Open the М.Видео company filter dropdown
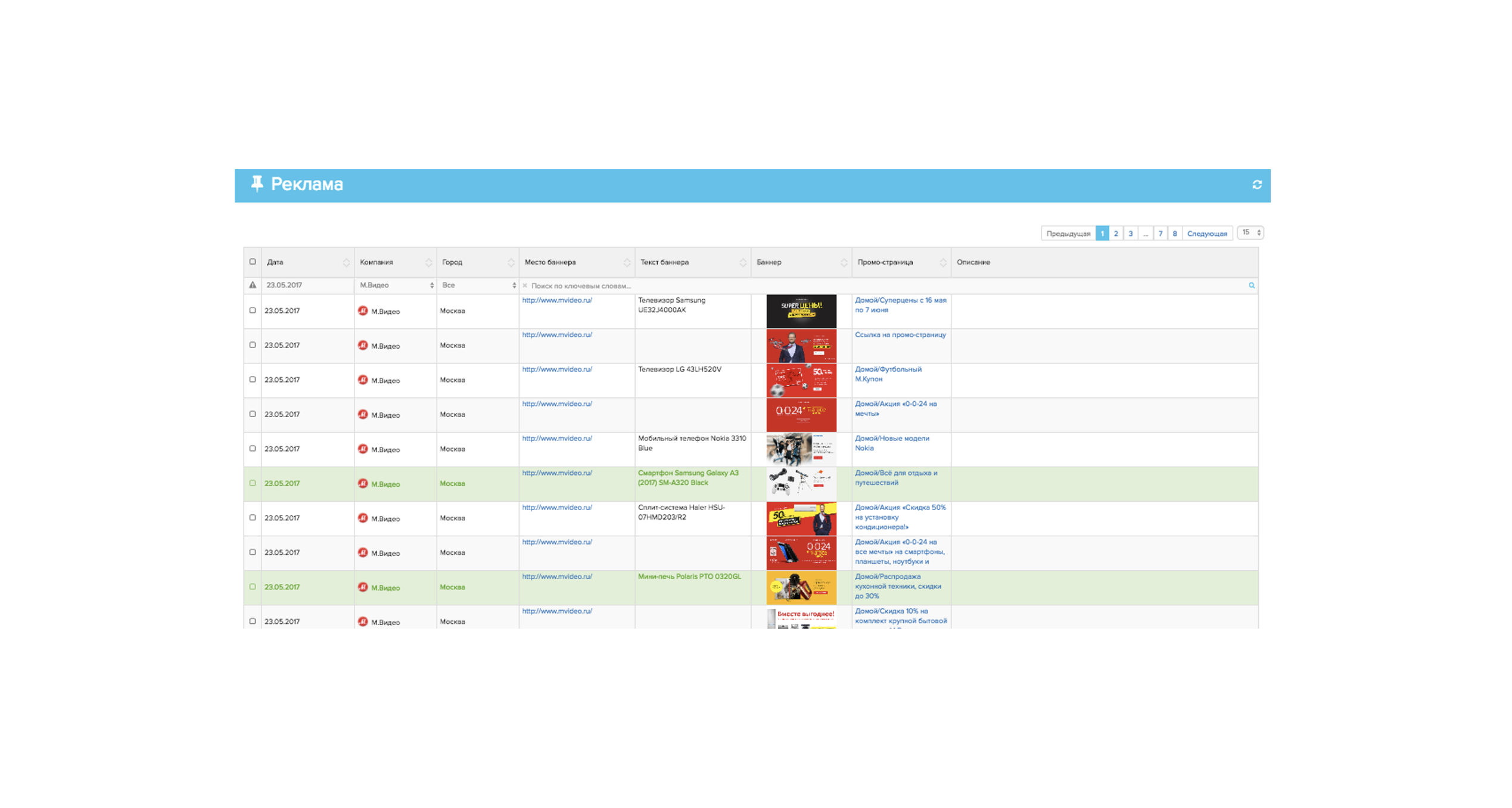 tap(396, 285)
